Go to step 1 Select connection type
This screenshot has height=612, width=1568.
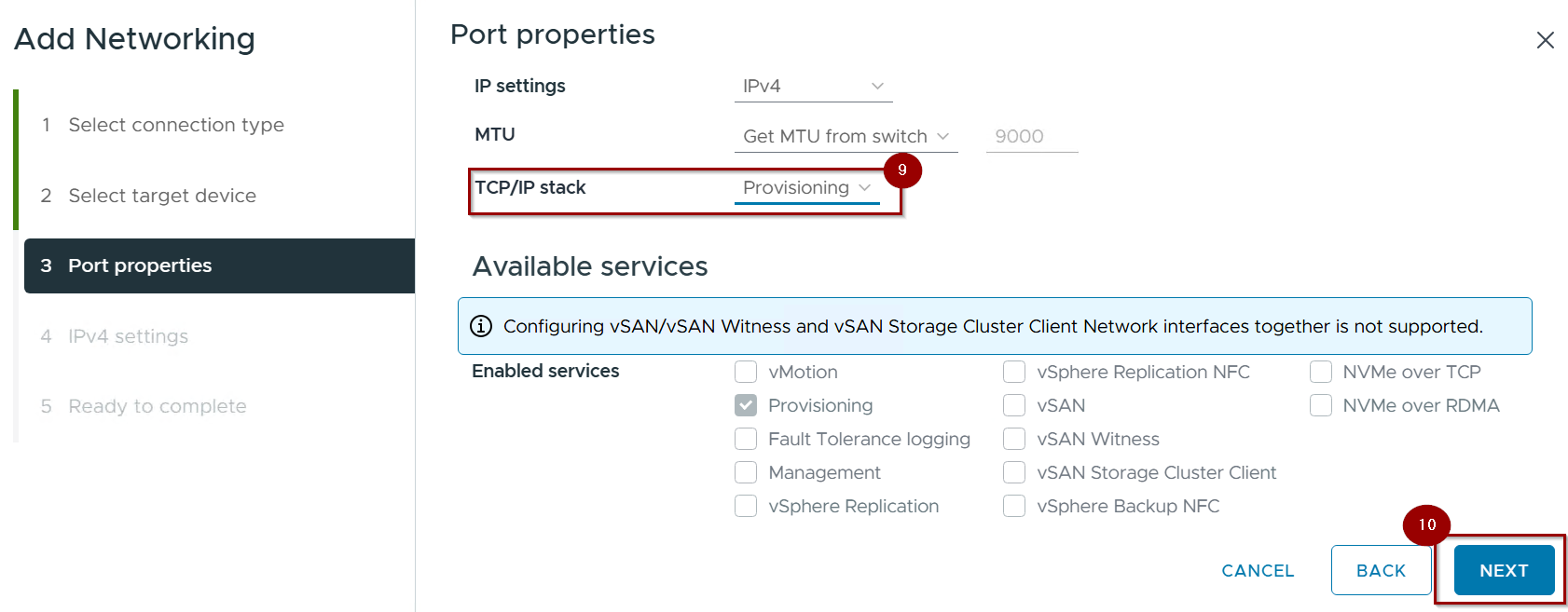tap(175, 125)
